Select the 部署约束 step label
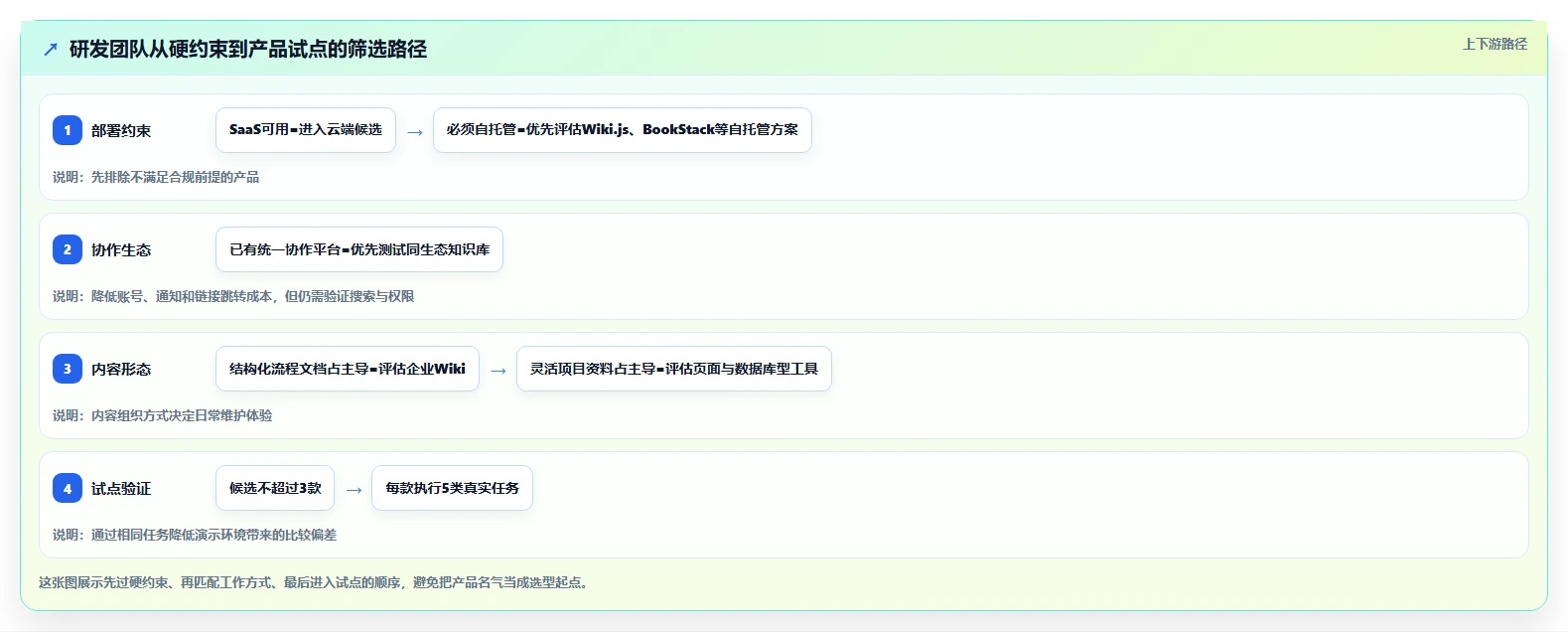 [x=121, y=130]
